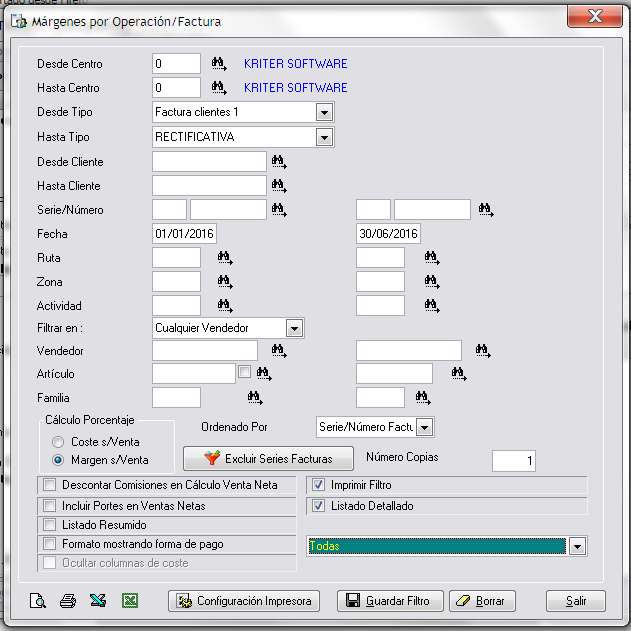This screenshot has width=631, height=631.
Task: Click the starting Familia input field
Action: click(x=176, y=398)
